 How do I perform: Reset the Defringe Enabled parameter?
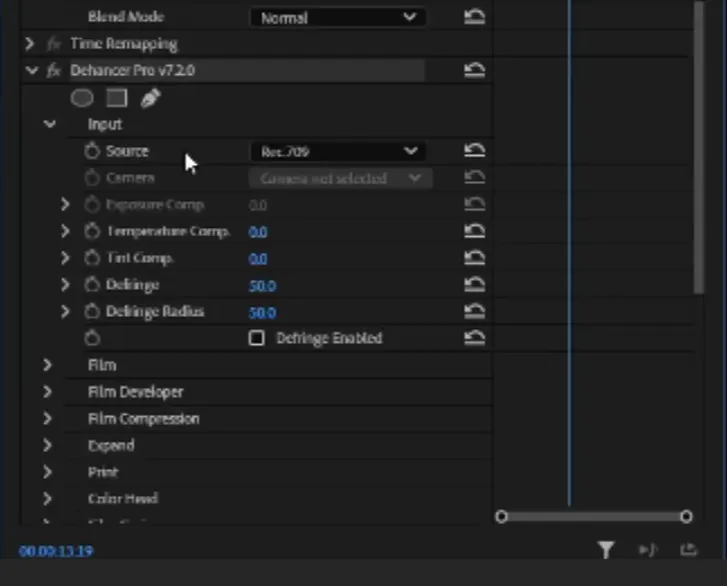pos(474,338)
